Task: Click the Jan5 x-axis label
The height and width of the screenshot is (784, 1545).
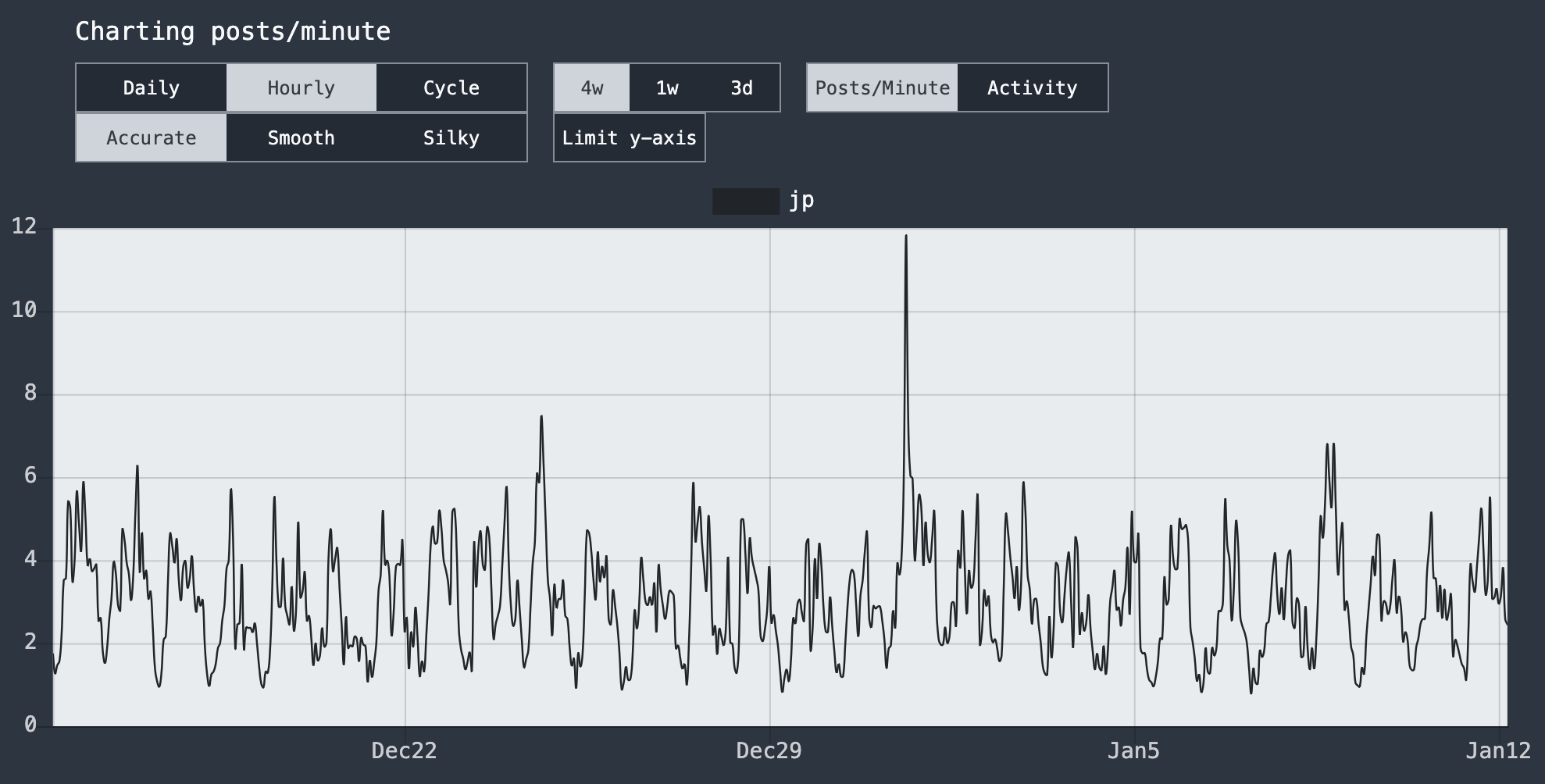Action: [x=1133, y=751]
